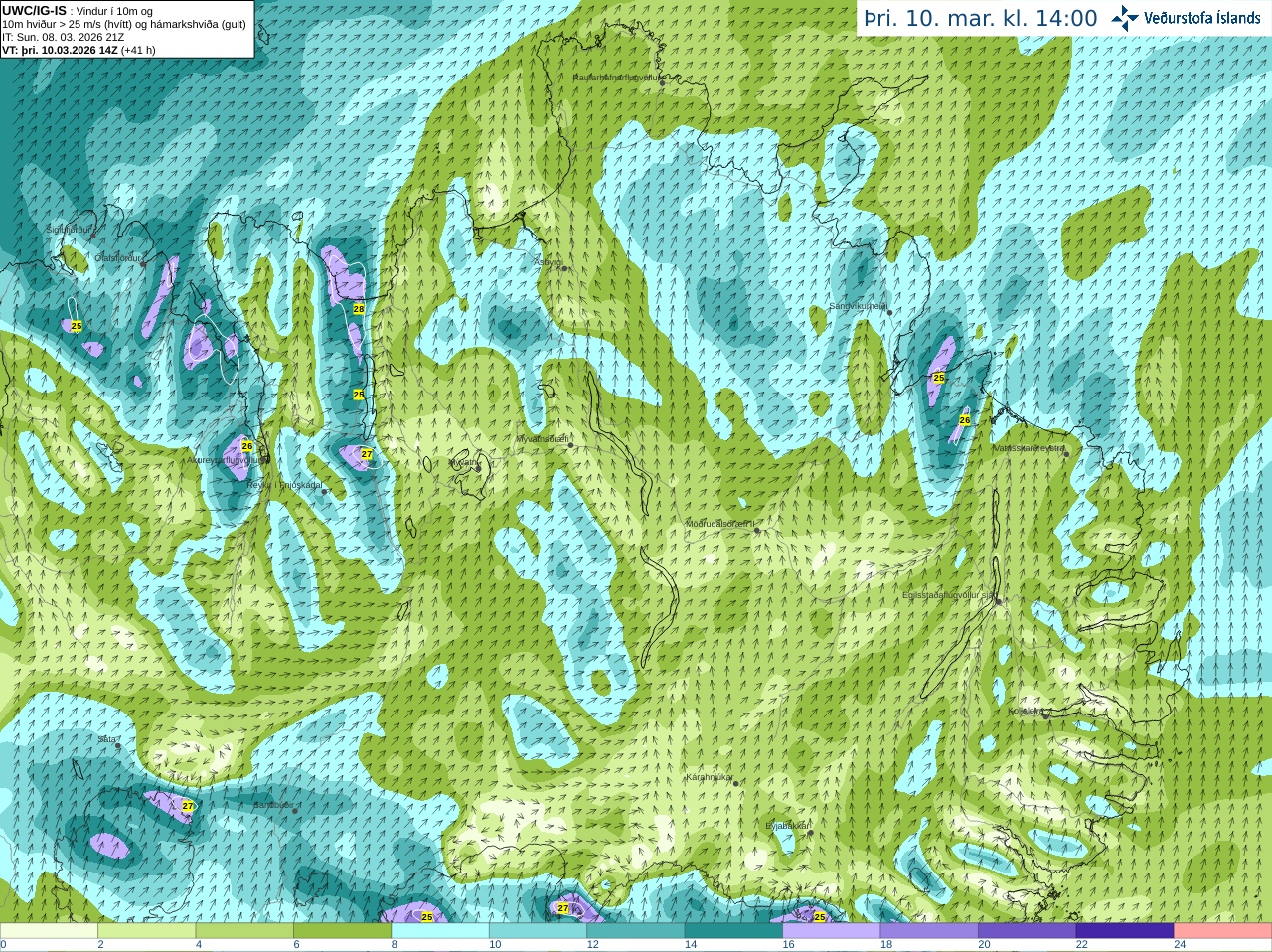Click the scale tick label 10
The width and height of the screenshot is (1272, 952).
(495, 945)
